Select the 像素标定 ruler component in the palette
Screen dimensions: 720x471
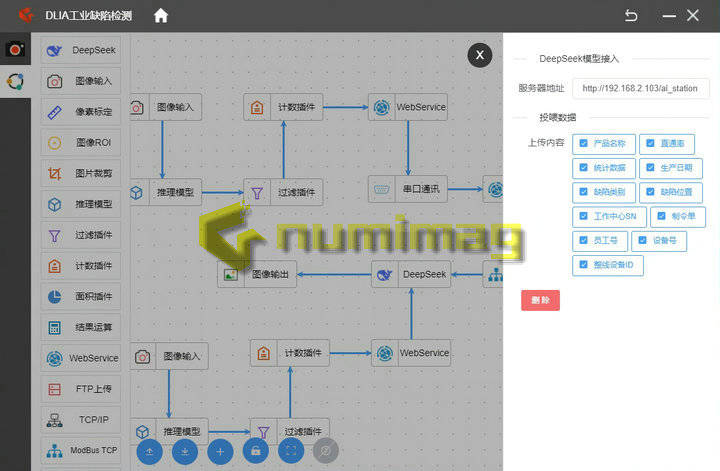coord(81,112)
